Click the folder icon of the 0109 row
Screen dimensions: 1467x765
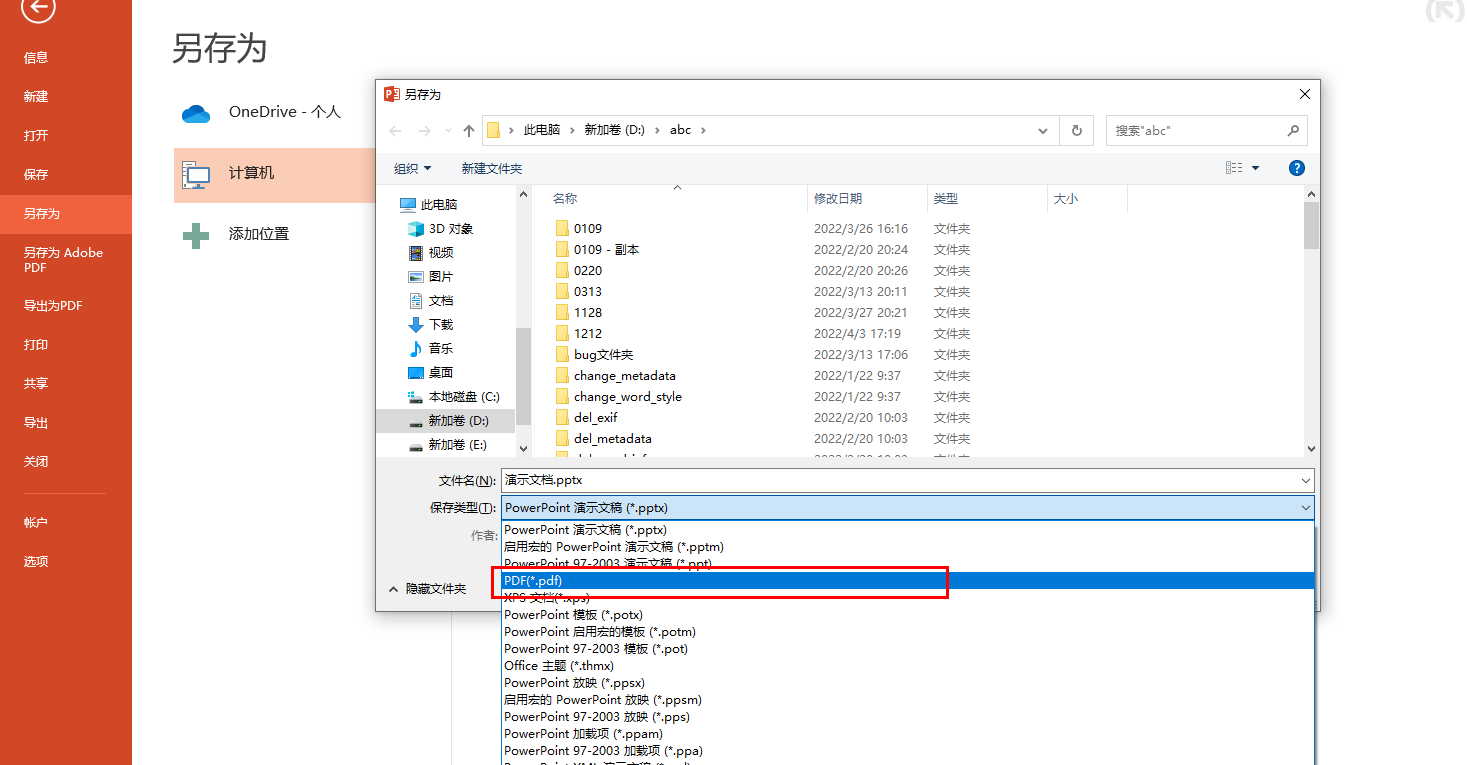point(562,229)
